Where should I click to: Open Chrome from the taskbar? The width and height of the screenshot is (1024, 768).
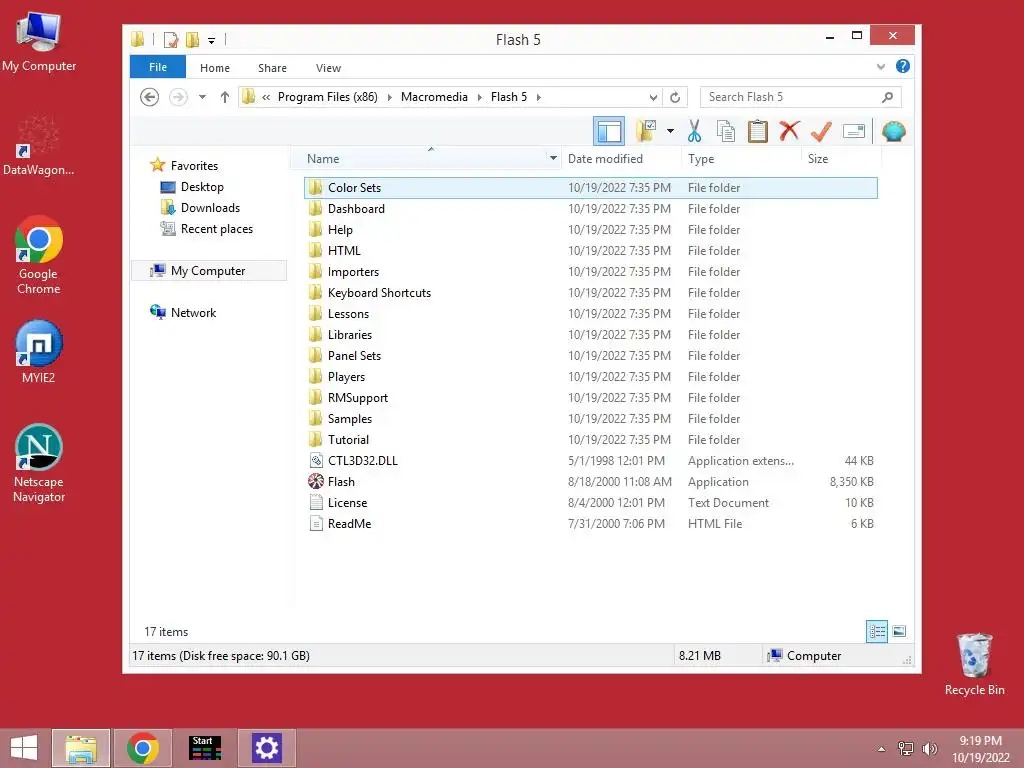click(143, 748)
